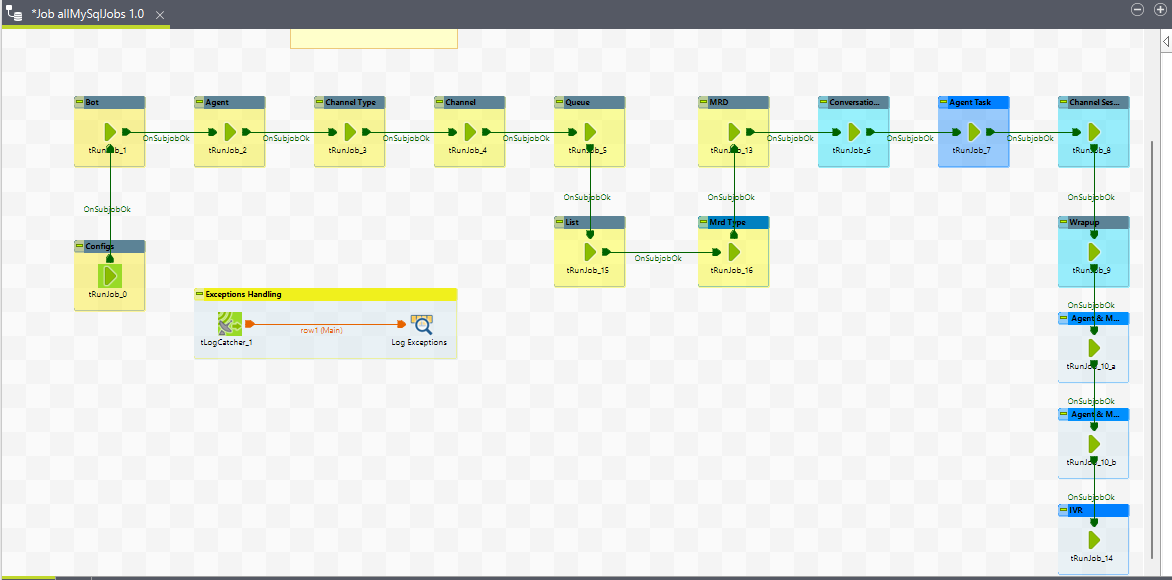Select the Log Exceptions component icon
This screenshot has height=580, width=1172.
pyautogui.click(x=421, y=324)
